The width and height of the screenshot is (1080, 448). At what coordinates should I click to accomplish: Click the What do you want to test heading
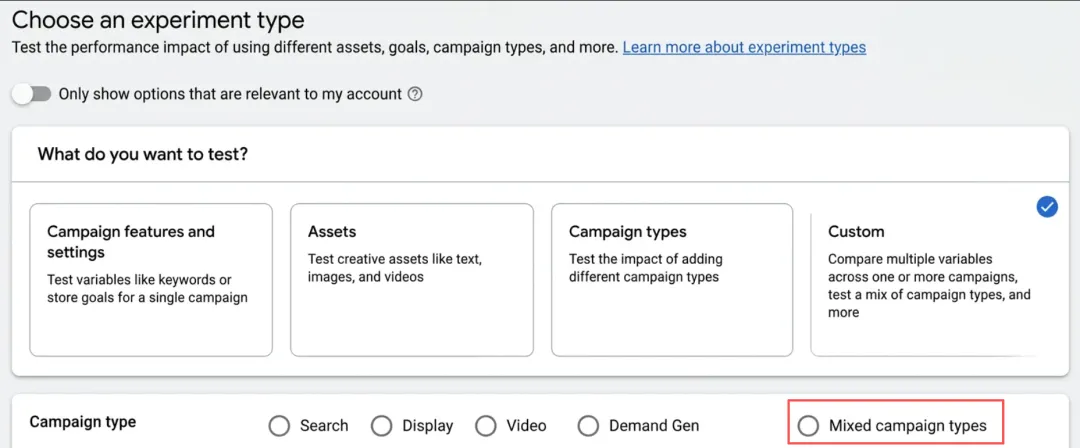pos(143,154)
